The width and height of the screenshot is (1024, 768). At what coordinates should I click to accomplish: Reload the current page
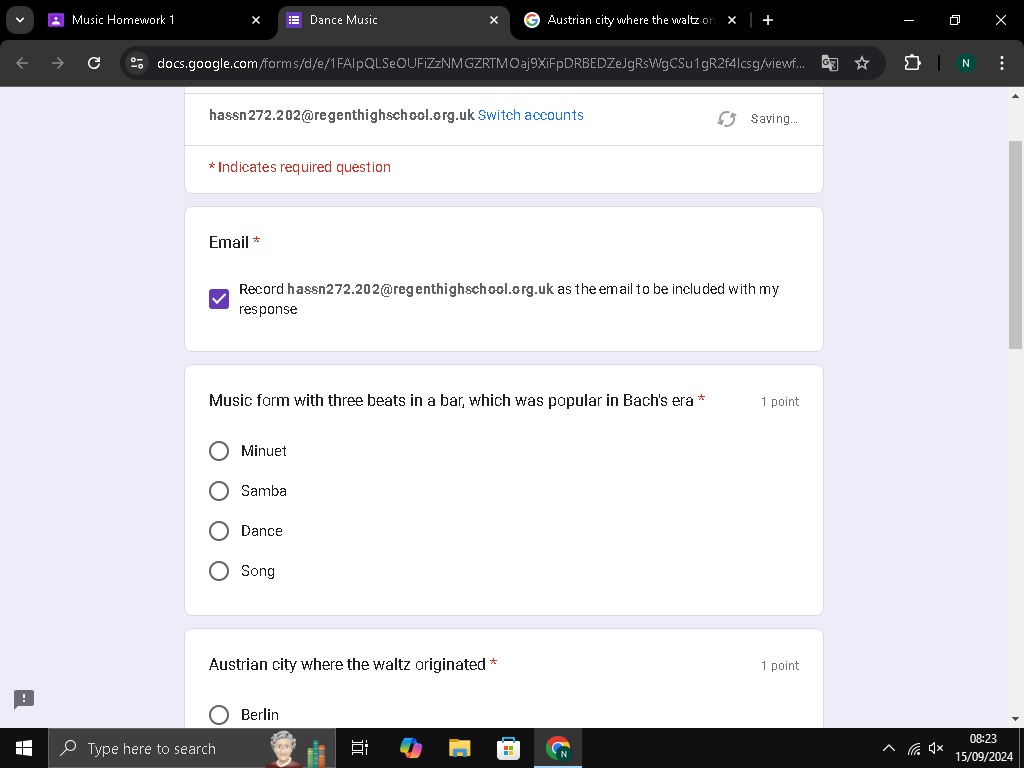tap(94, 63)
